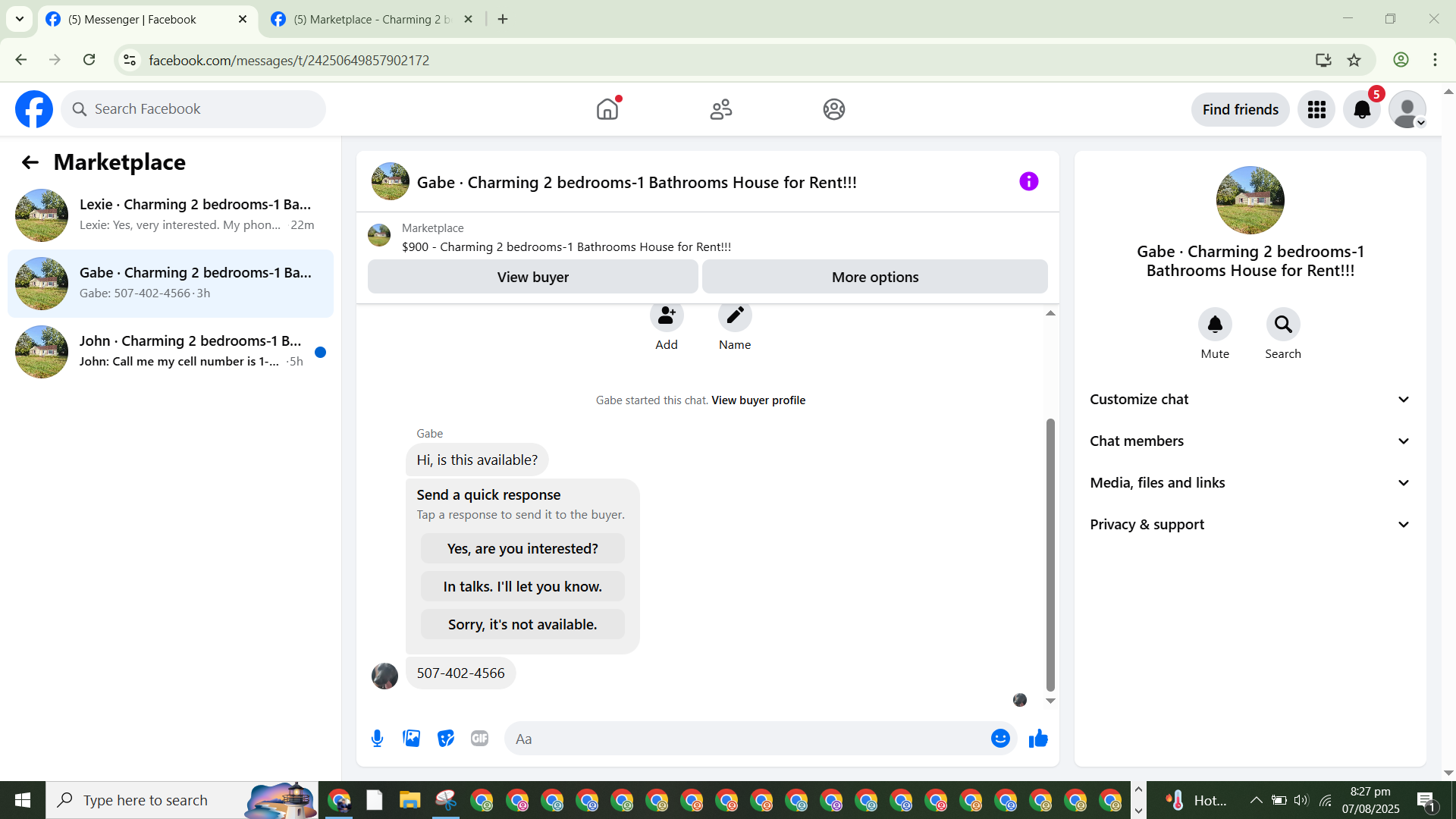Search in conversation magnifier icon
1456x819 pixels.
pos(1283,325)
